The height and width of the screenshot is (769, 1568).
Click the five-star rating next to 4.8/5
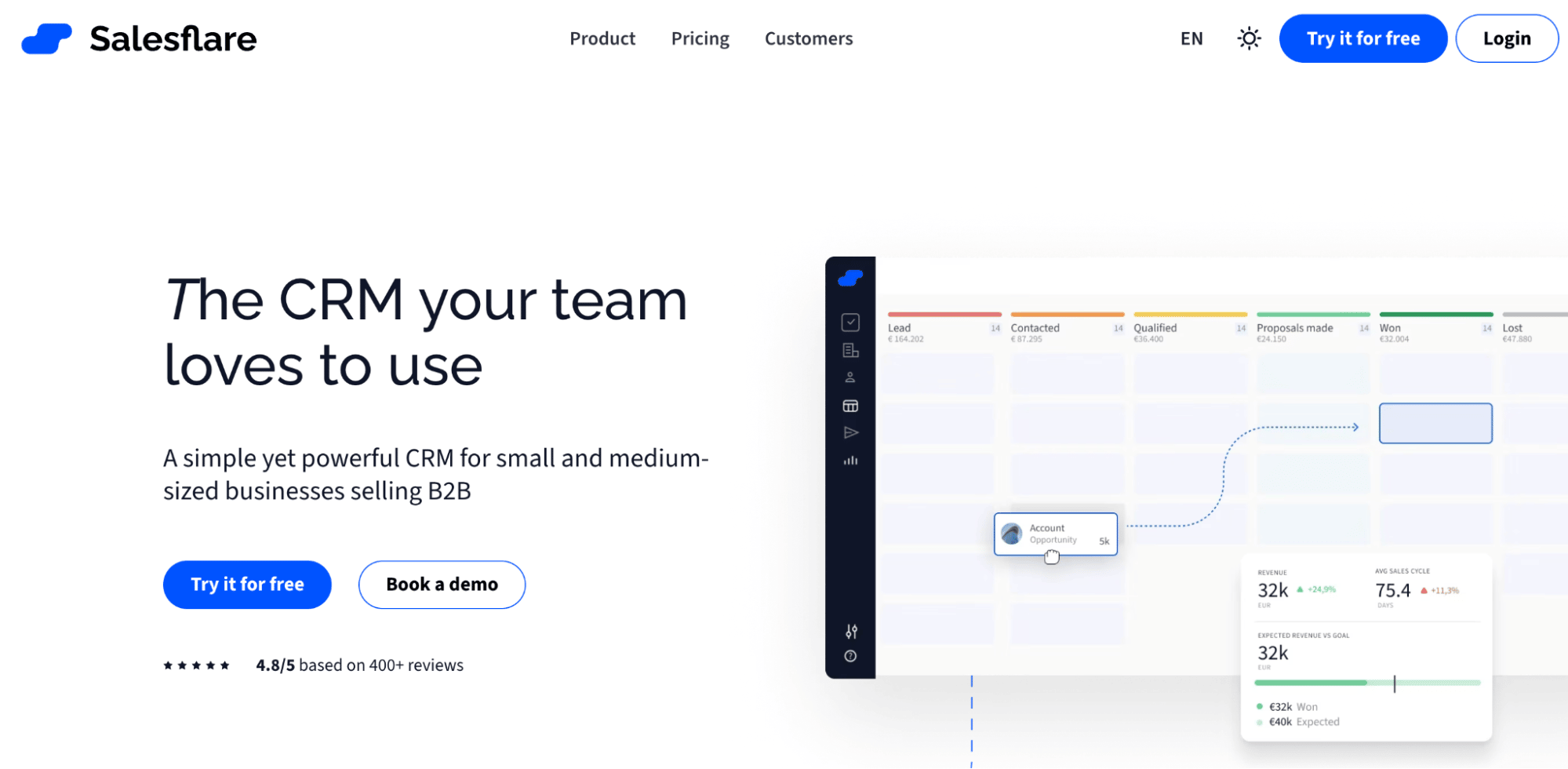[x=196, y=665]
